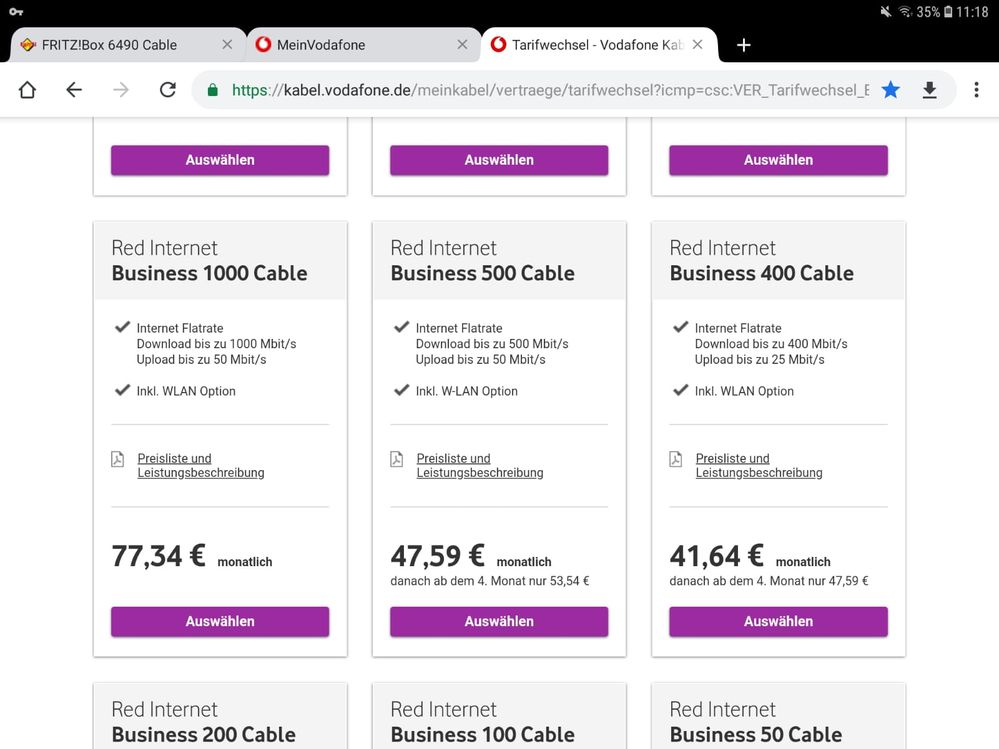999x749 pixels.
Task: Click the forward navigation arrow
Action: (x=121, y=90)
